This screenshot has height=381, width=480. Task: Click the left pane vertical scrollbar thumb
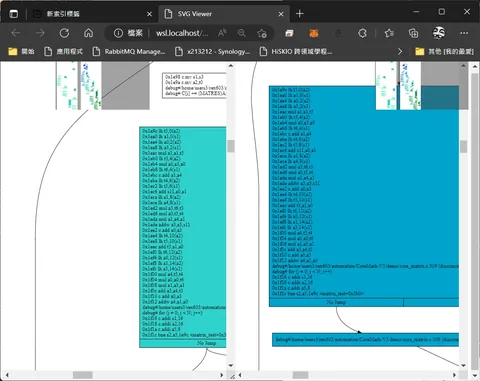pos(231,146)
